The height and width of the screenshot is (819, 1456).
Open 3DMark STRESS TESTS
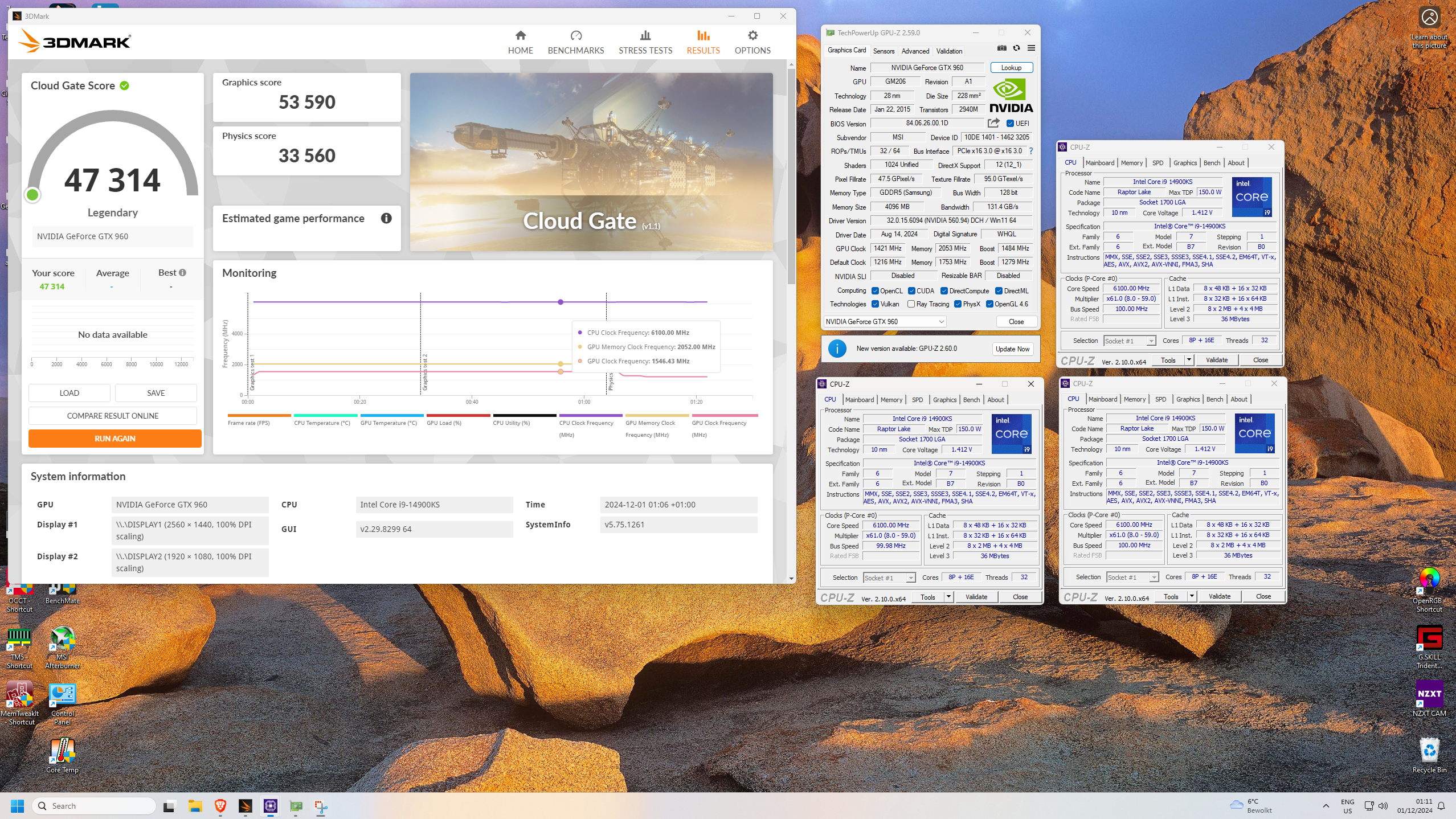click(645, 42)
